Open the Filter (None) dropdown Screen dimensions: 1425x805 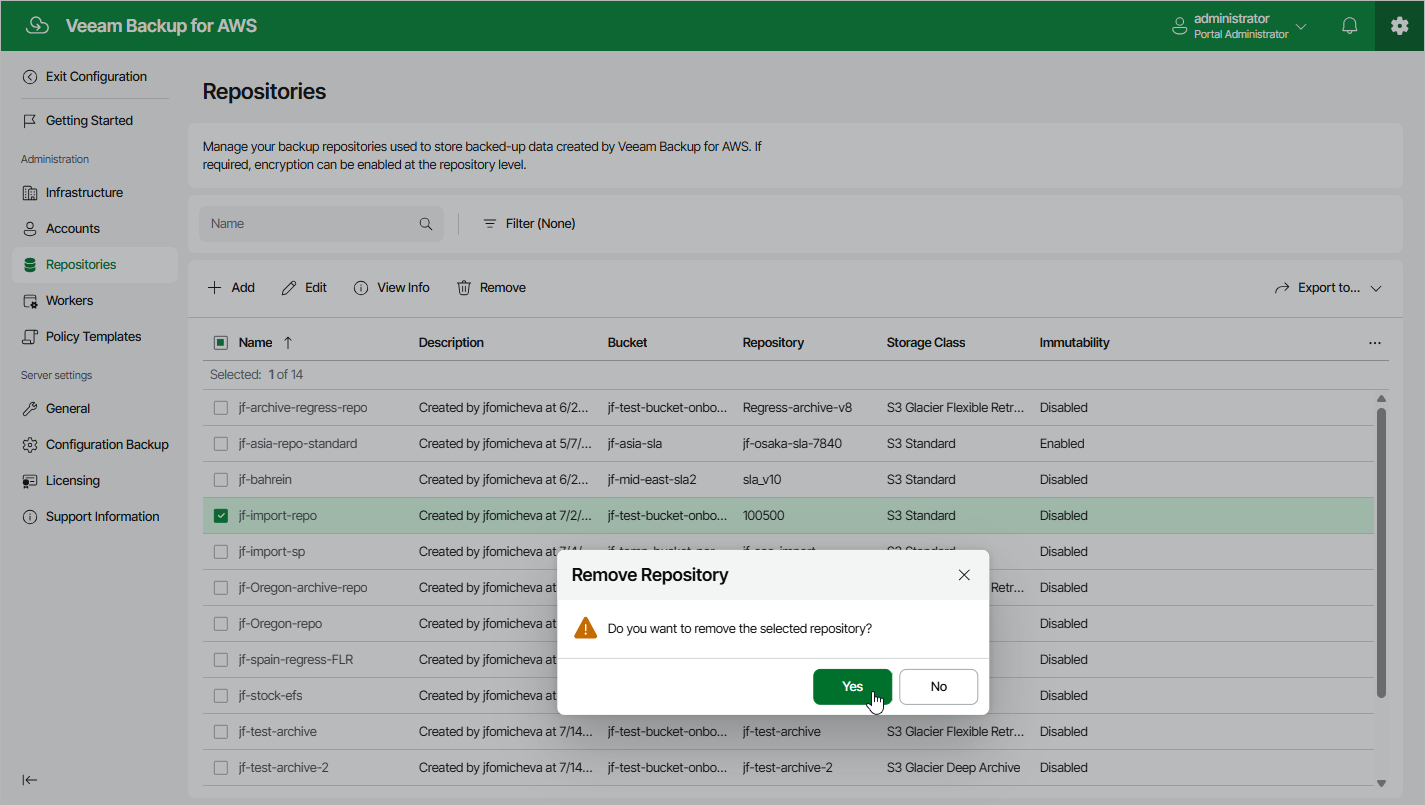point(529,224)
